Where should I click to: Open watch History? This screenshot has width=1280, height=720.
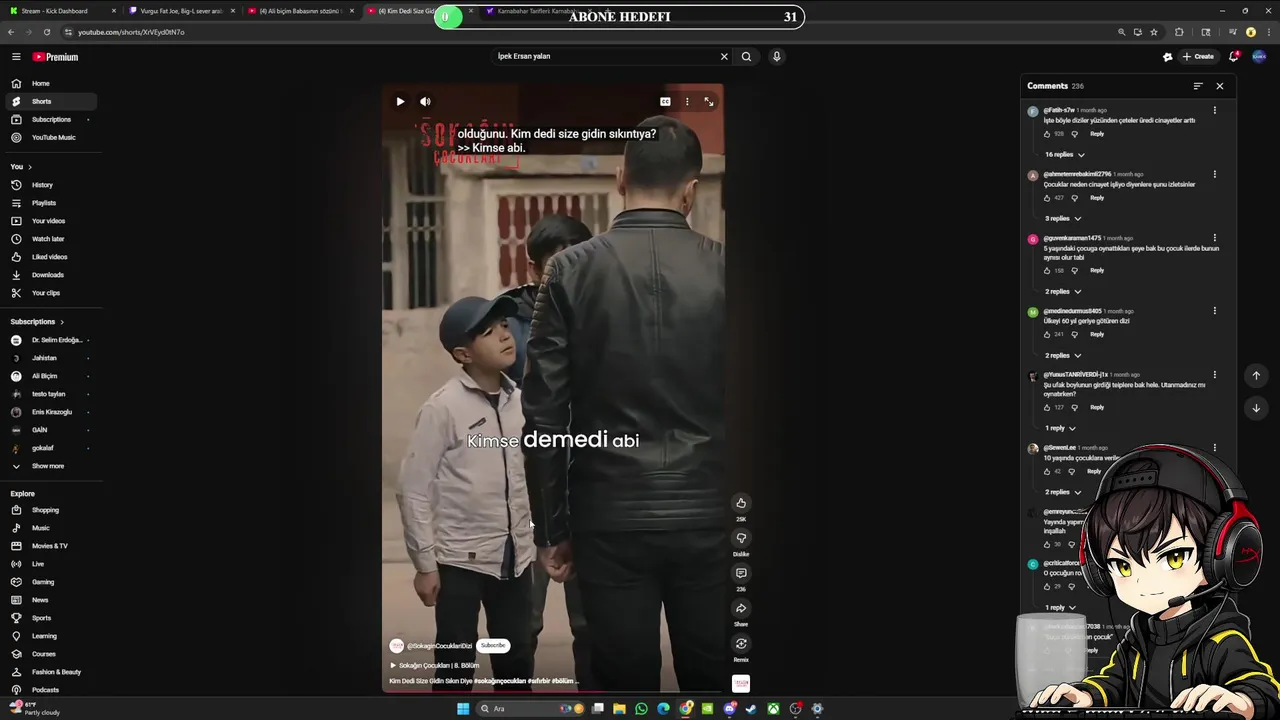[x=50, y=185]
